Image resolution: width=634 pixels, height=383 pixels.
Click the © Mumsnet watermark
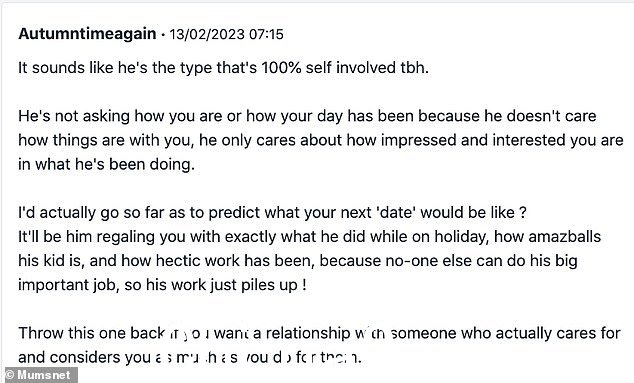[x=38, y=375]
